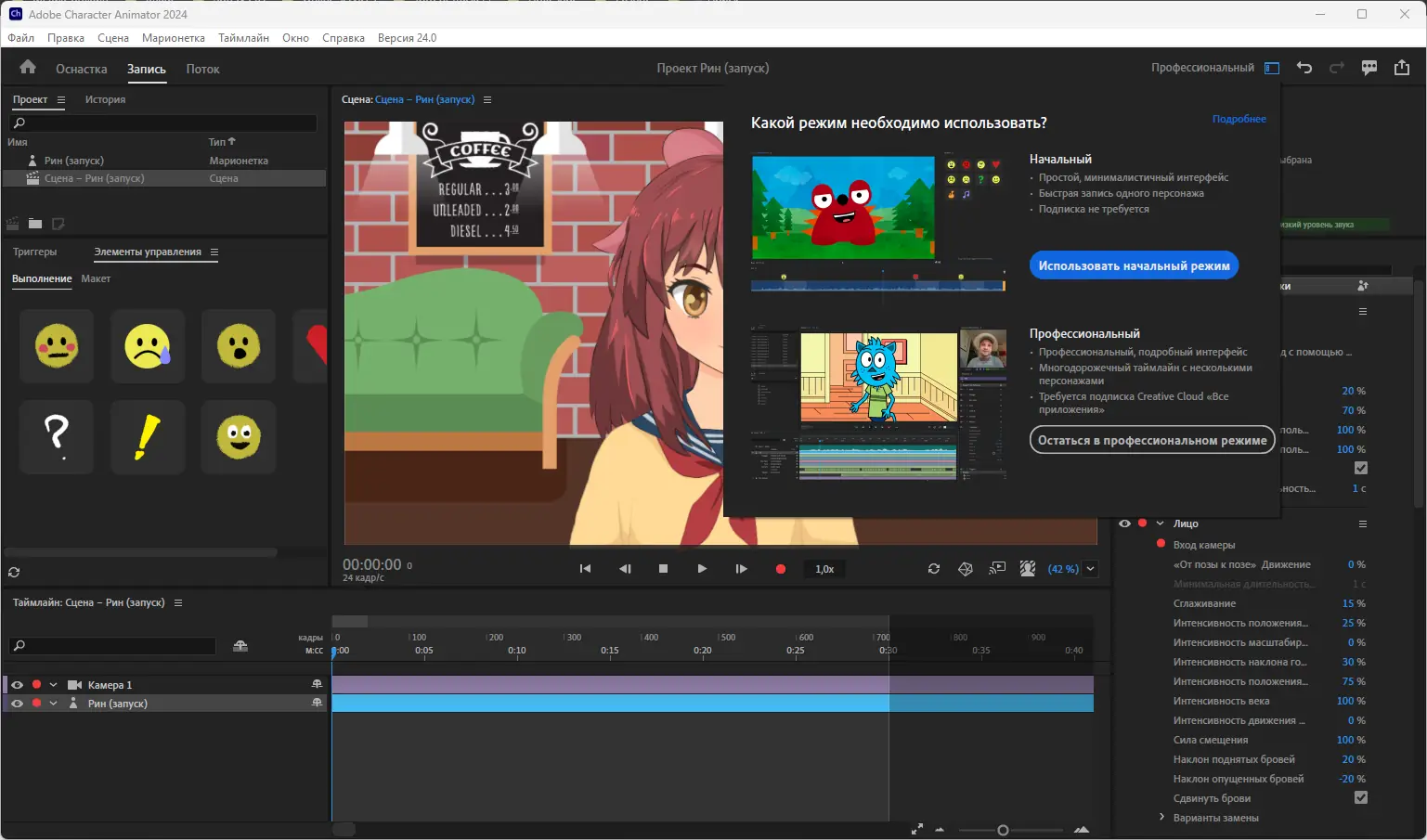Hide the Камера 1 track with eye icon
Viewport: 1427px width, 840px height.
[17, 685]
